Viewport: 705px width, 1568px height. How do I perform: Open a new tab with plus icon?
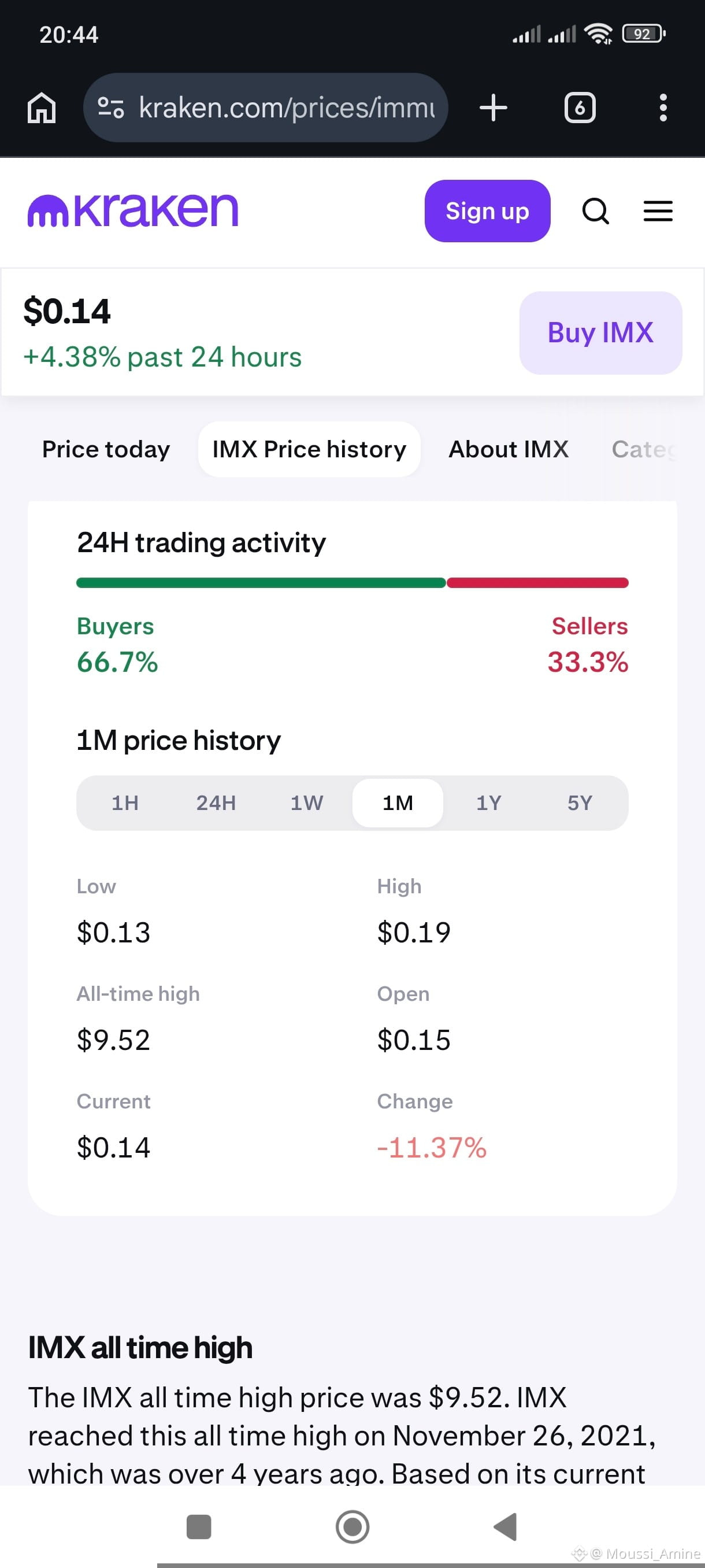coord(493,108)
